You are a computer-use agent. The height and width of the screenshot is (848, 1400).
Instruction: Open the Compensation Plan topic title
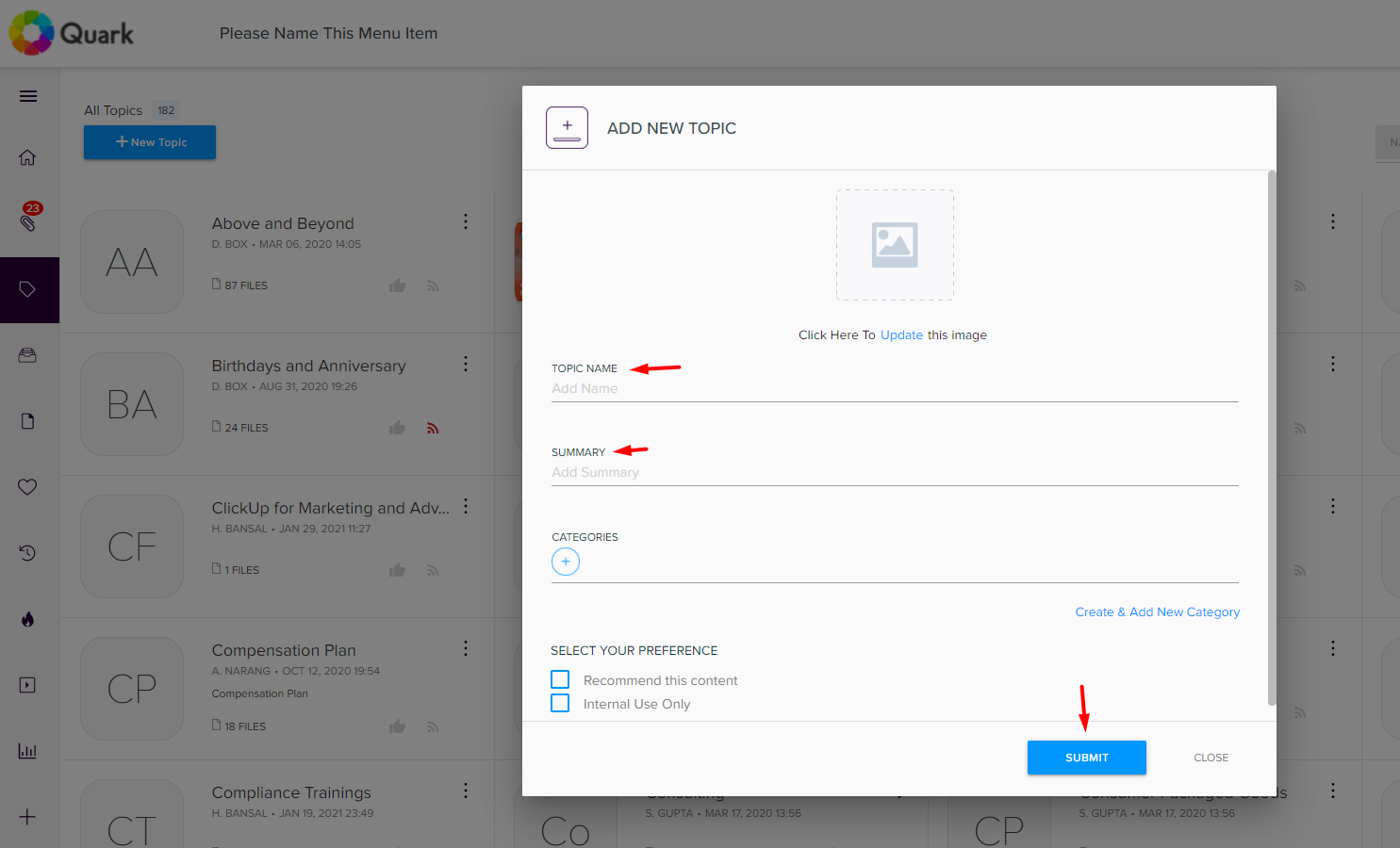(x=284, y=650)
